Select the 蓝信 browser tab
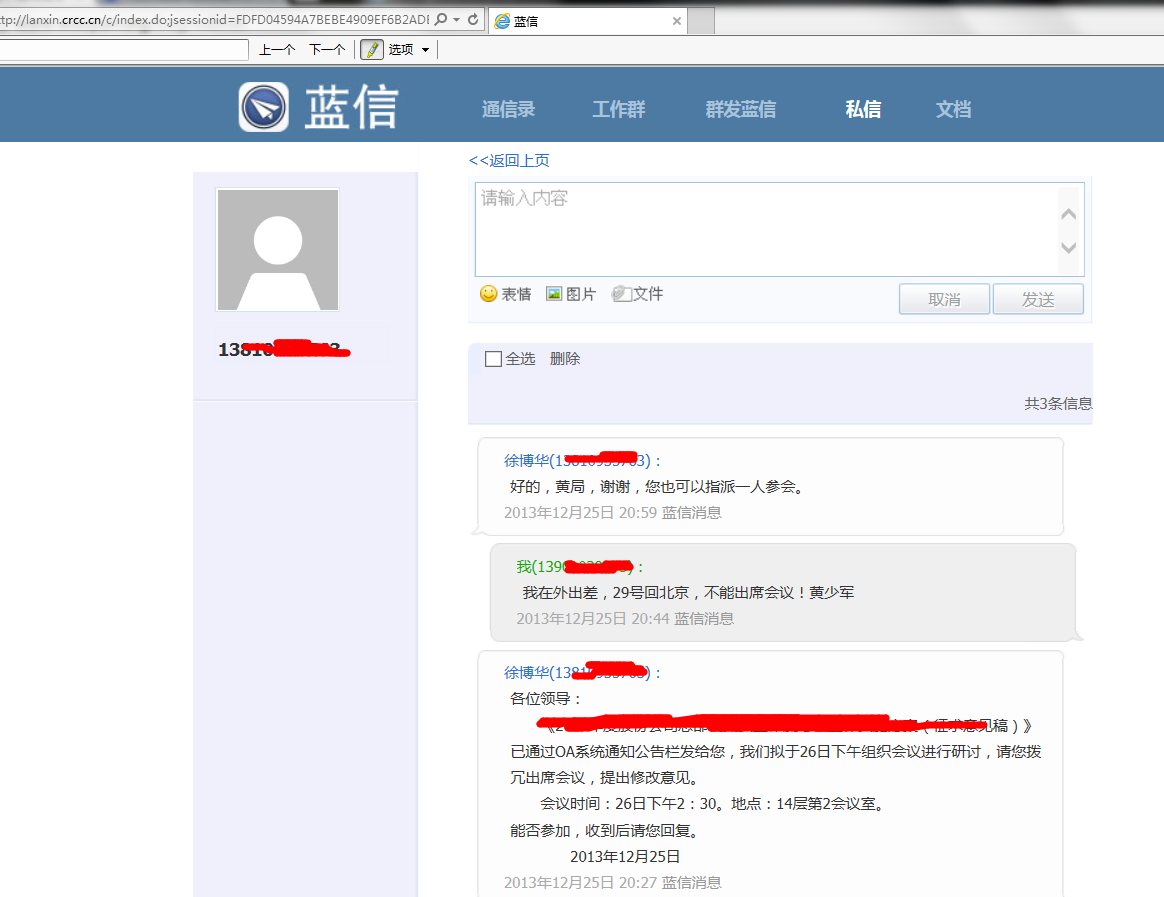Screen dimensions: 1164x897 [x=588, y=22]
